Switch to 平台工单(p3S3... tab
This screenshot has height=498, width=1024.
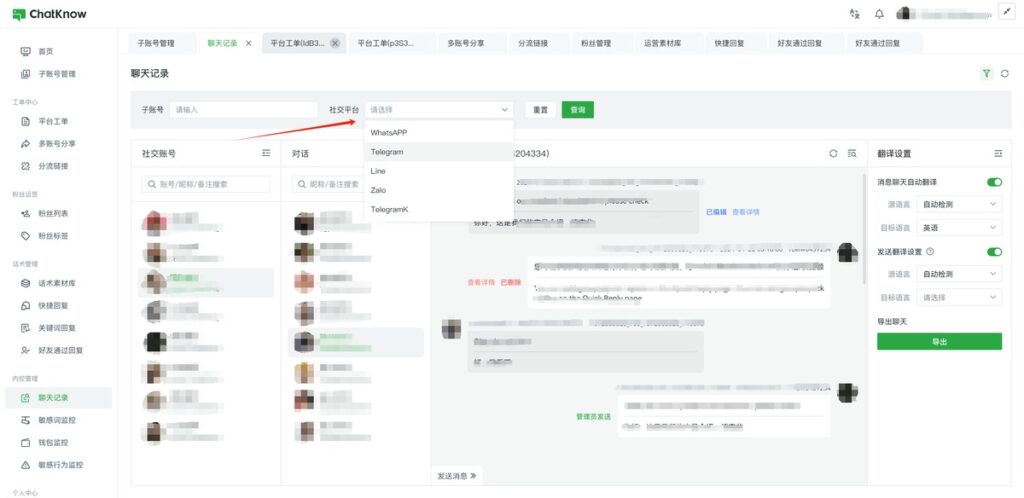pyautogui.click(x=392, y=43)
